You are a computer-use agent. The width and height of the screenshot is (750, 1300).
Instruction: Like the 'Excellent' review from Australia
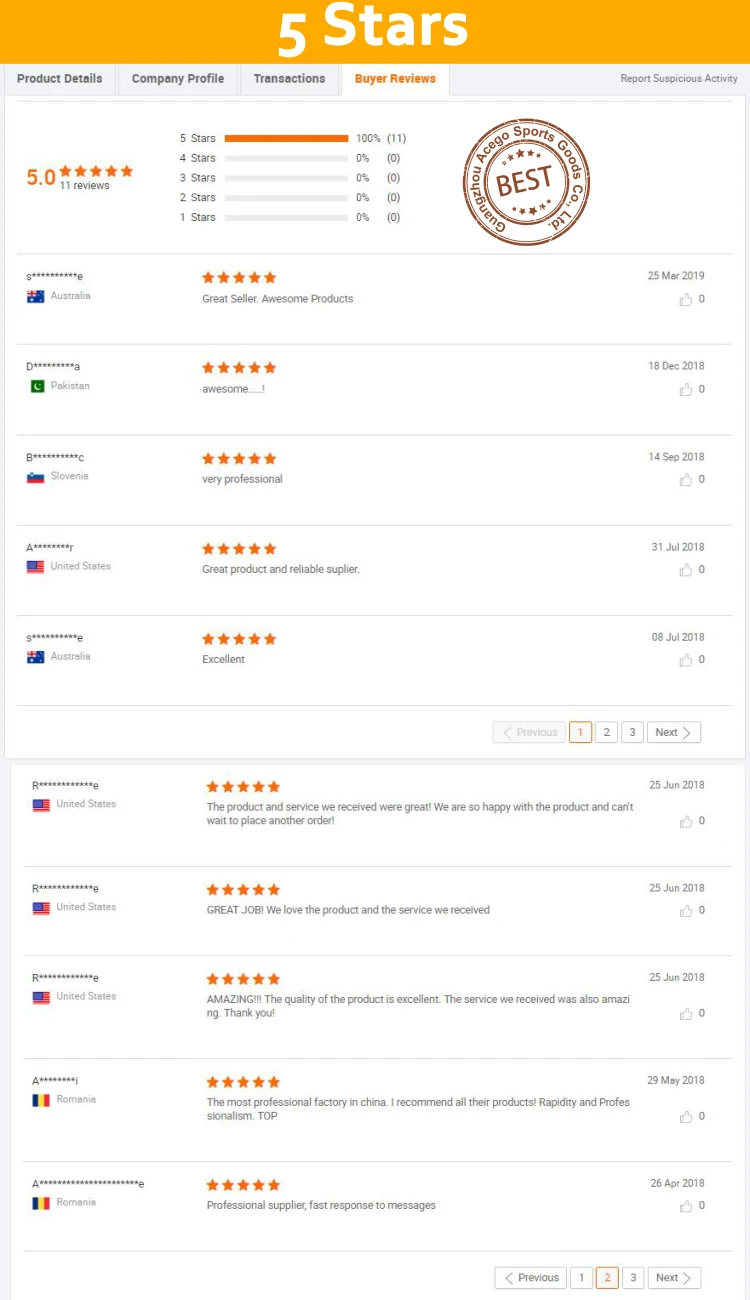click(687, 659)
